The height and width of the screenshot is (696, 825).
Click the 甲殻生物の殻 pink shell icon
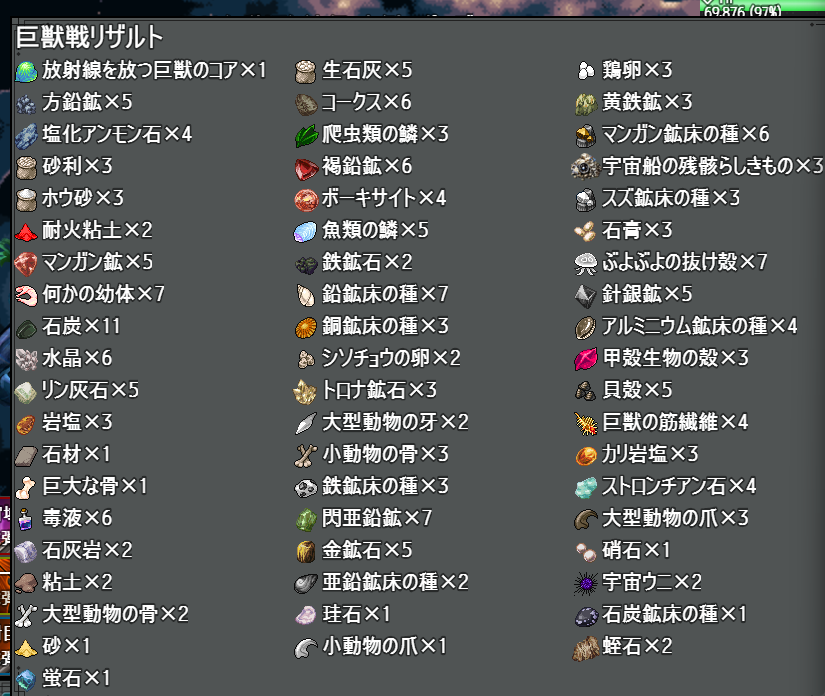coord(586,359)
